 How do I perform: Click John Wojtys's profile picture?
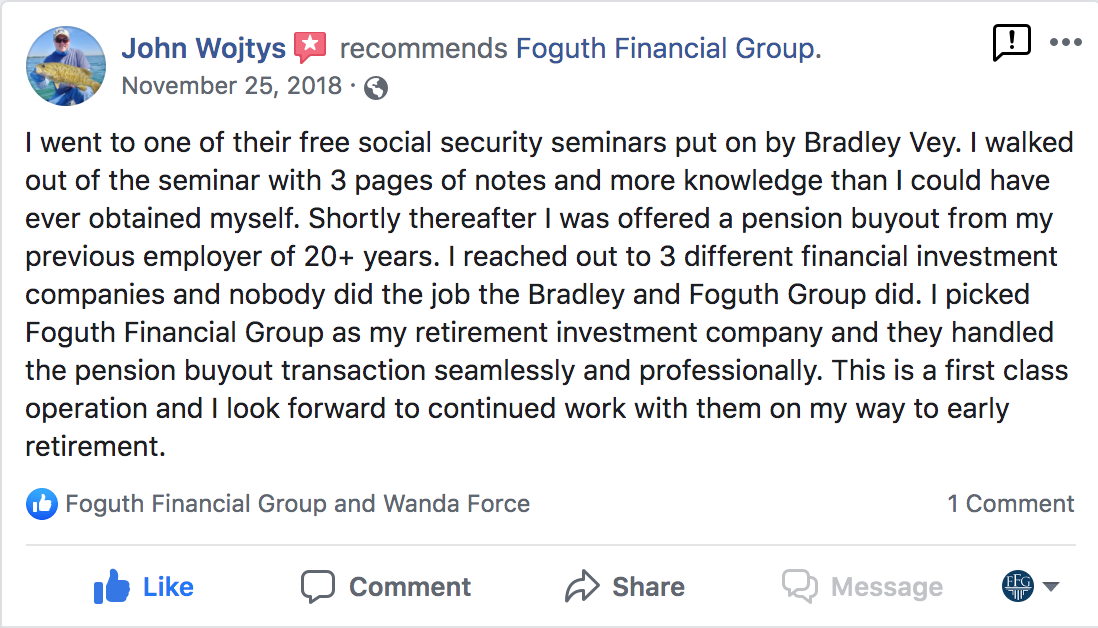point(65,66)
